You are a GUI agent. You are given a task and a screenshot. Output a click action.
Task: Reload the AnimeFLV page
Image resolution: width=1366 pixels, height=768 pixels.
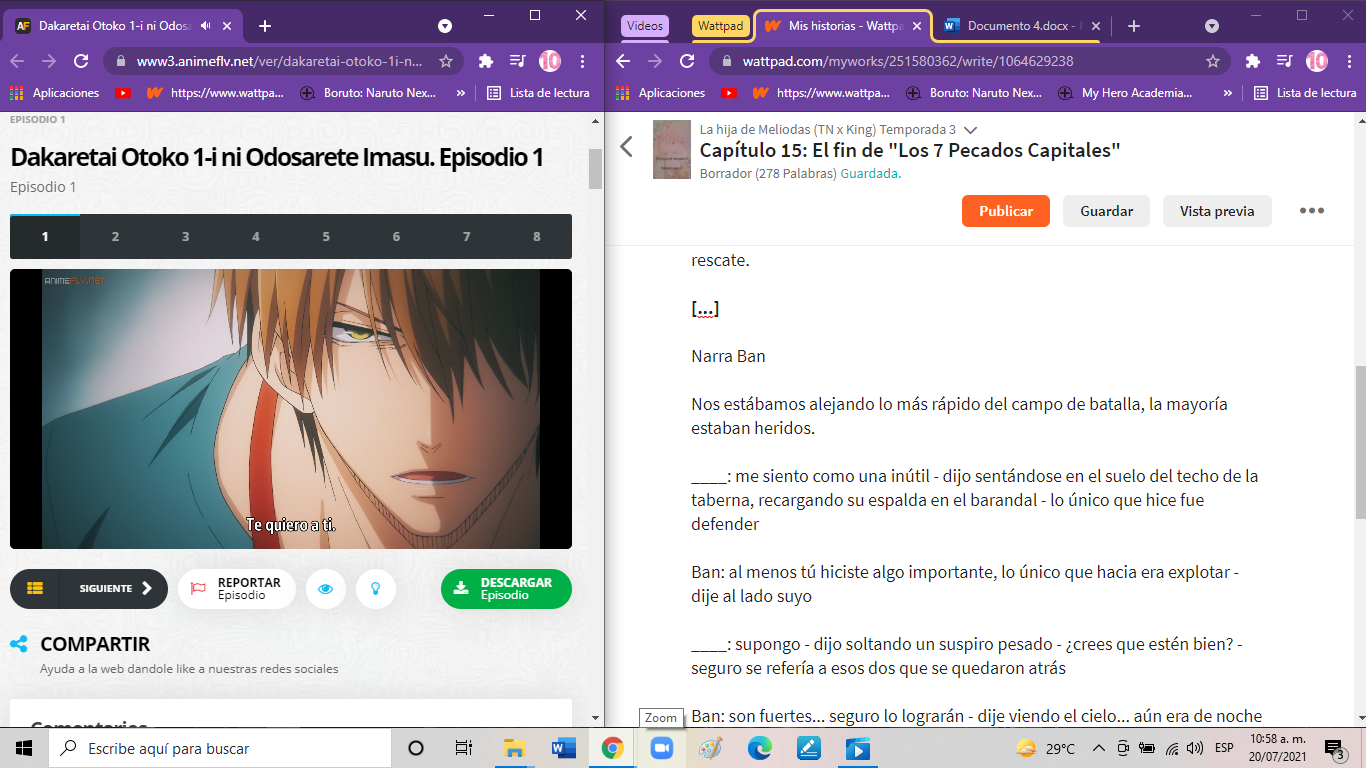click(81, 61)
